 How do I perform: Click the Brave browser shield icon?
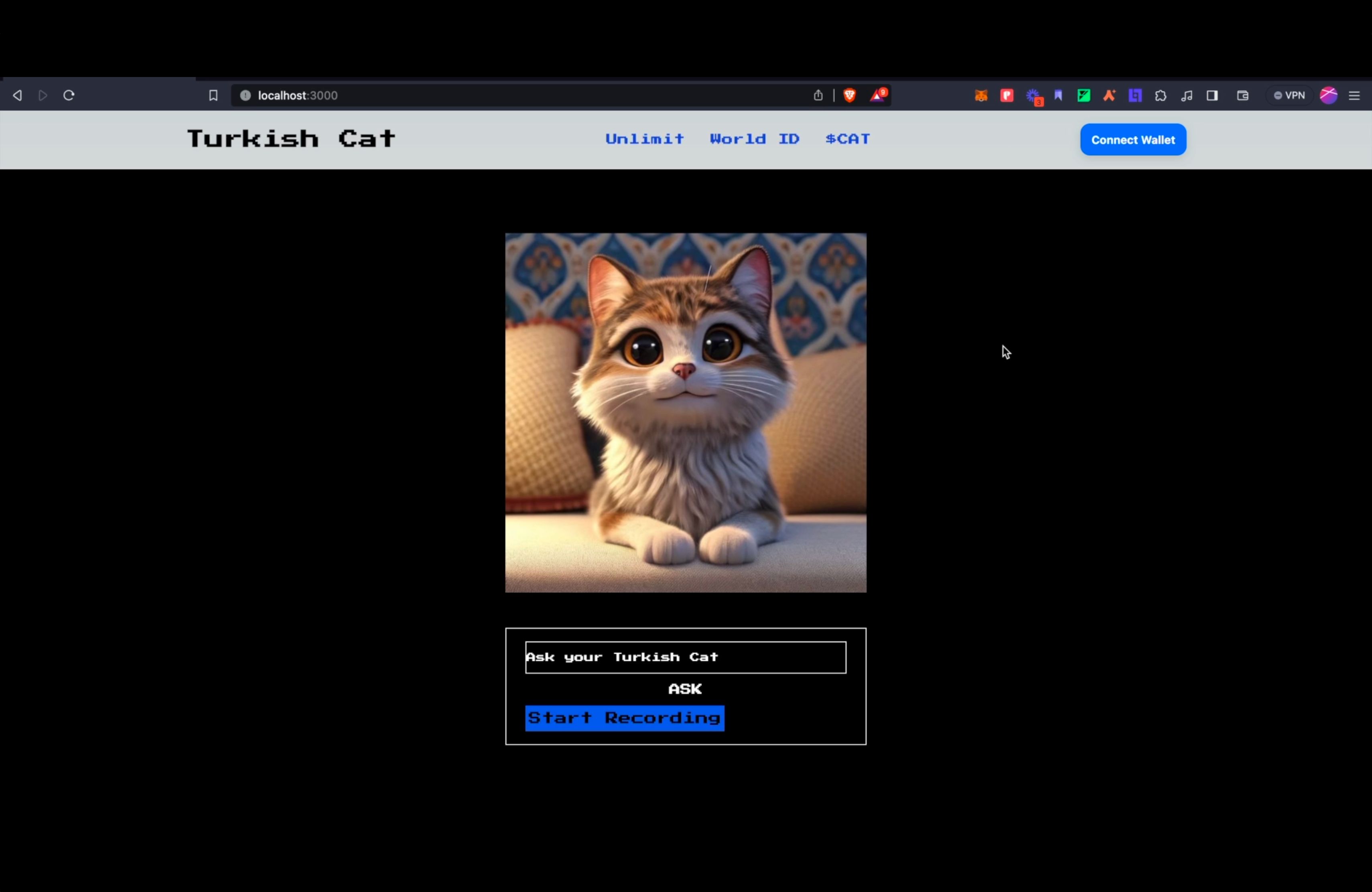849,94
